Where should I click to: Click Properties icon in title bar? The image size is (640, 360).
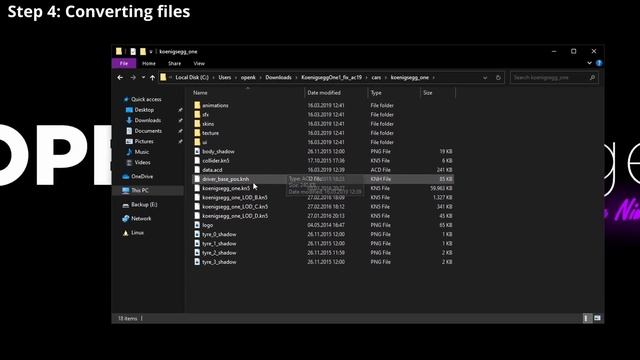click(133, 51)
